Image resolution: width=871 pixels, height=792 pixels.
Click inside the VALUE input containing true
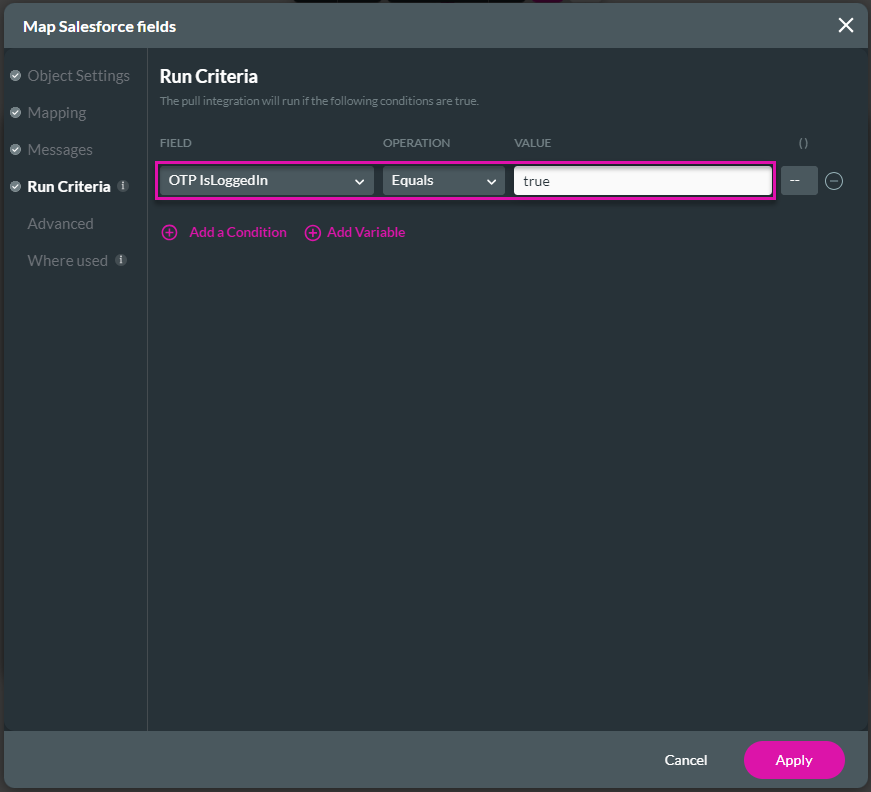(x=640, y=181)
